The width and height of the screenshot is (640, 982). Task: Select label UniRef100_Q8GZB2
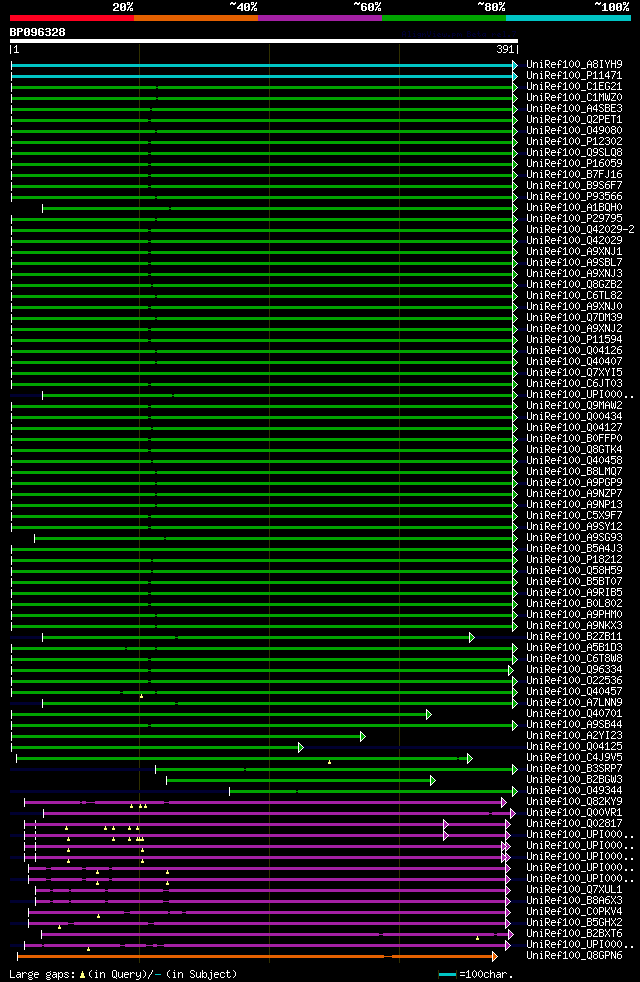[x=574, y=284]
